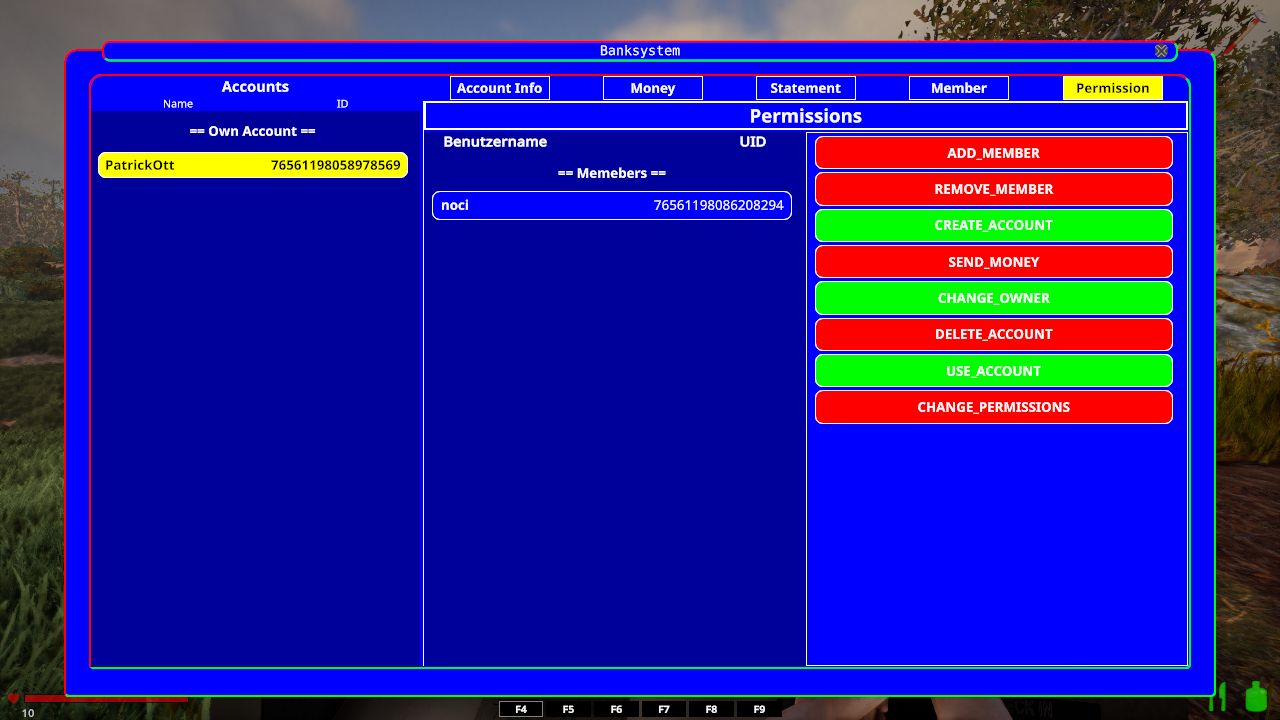This screenshot has height=720, width=1280.
Task: Select member noci in the members list
Action: click(x=612, y=205)
